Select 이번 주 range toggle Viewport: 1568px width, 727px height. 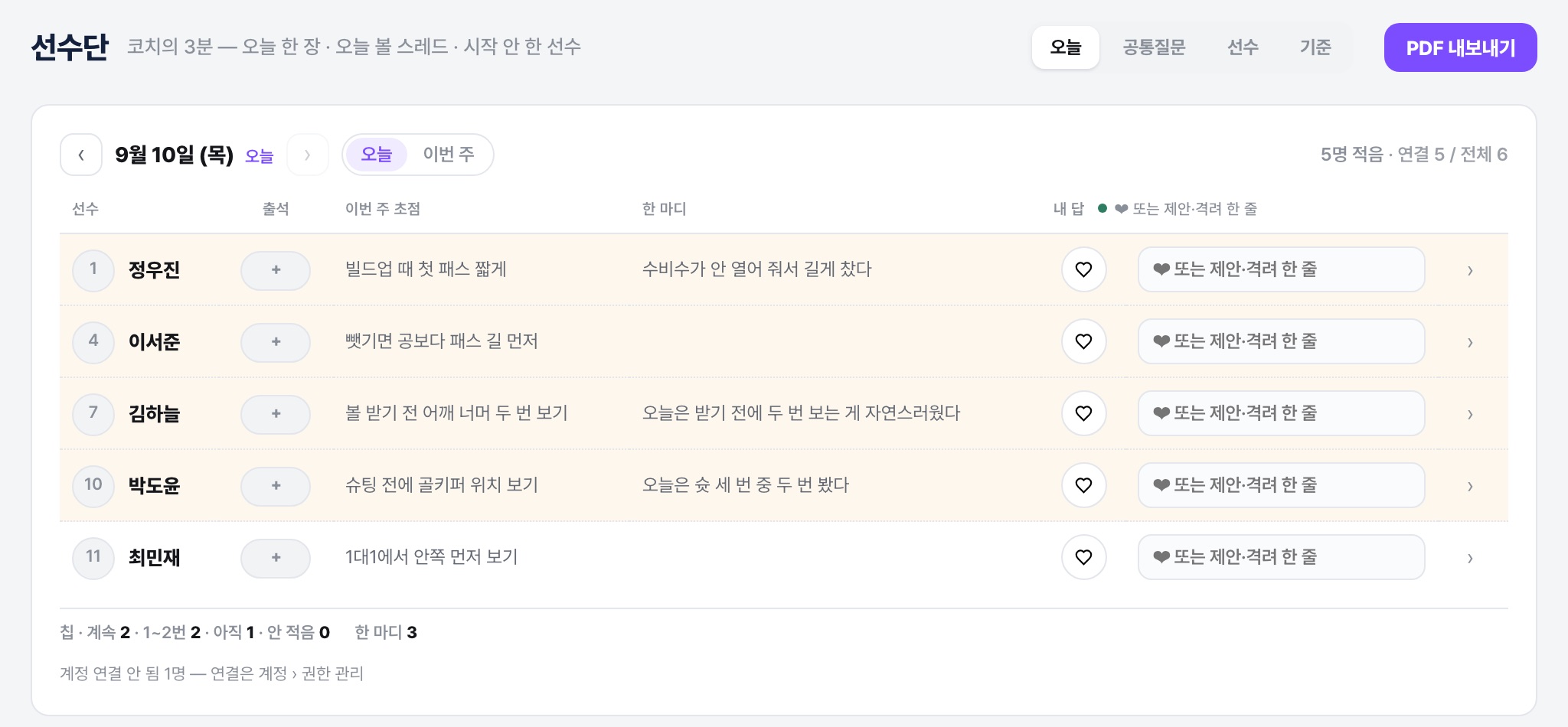pyautogui.click(x=449, y=155)
